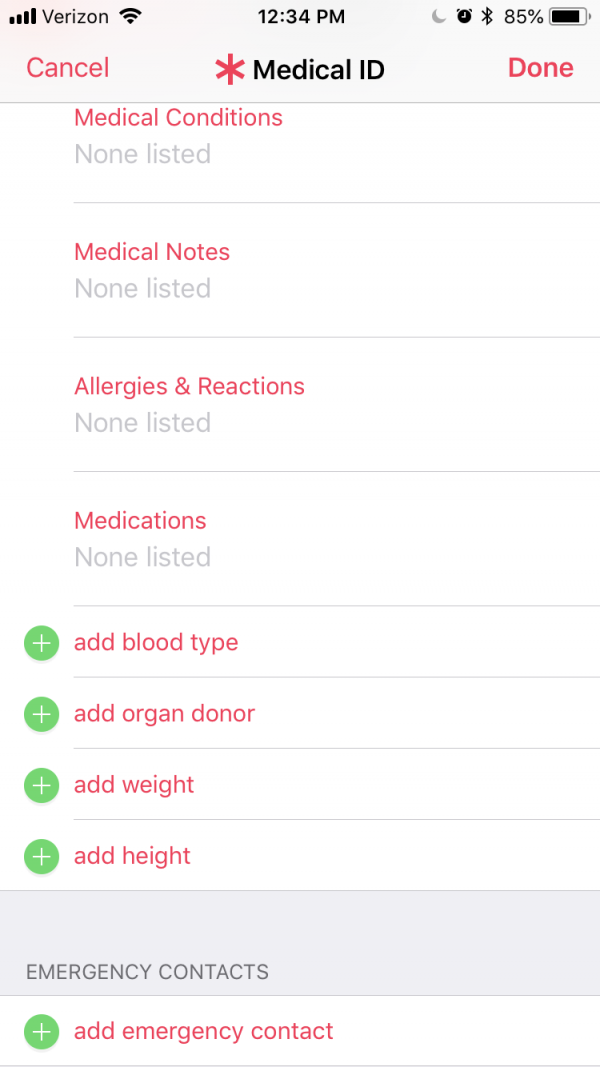The image size is (600, 1067).
Task: Tap green plus icon beside add weight
Action: [x=41, y=786]
